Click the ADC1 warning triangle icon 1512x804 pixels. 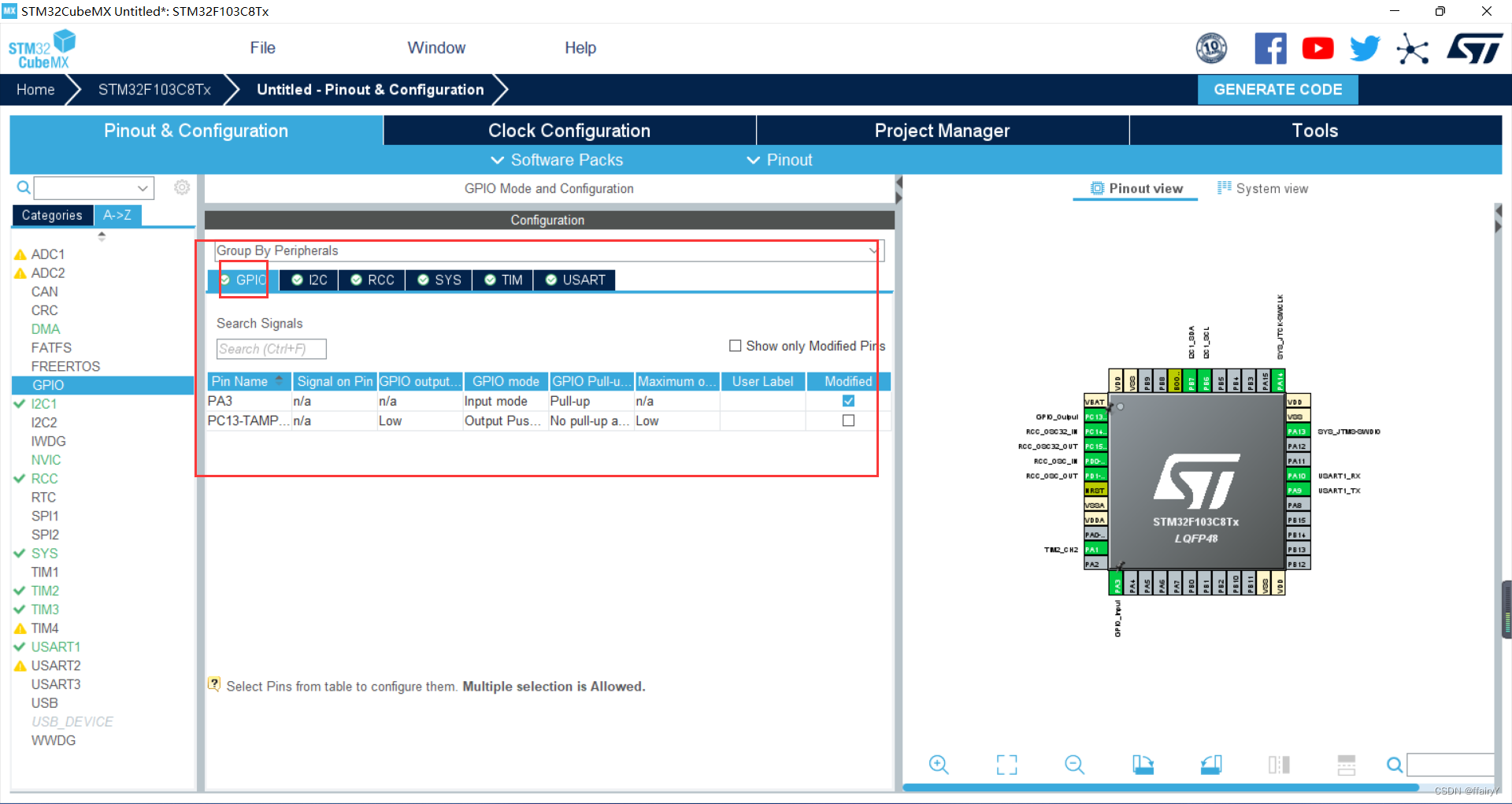(20, 254)
